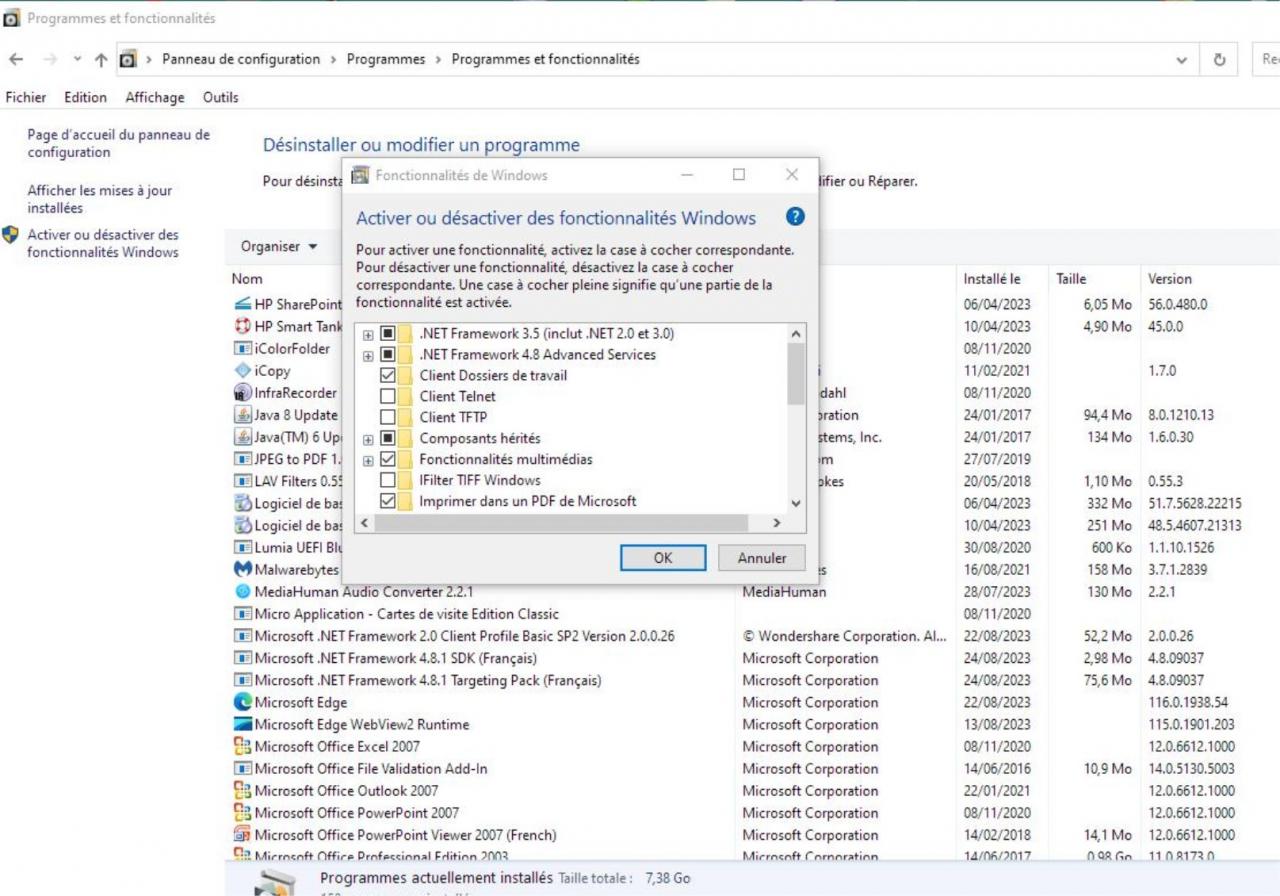Sort programs by the Installé le column
The height and width of the screenshot is (896, 1280).
992,279
